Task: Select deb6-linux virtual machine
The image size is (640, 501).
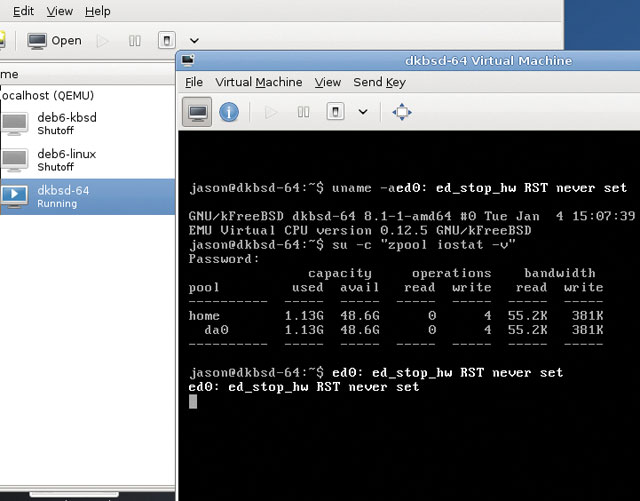Action: (x=87, y=160)
